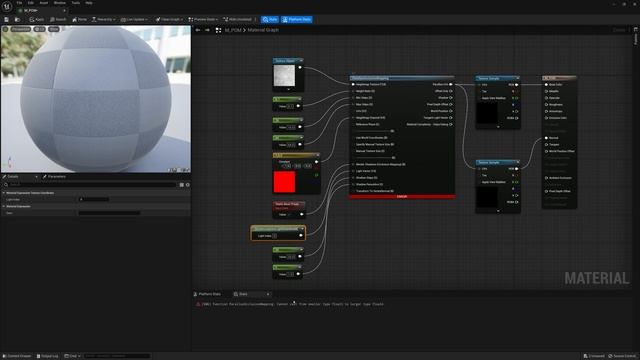640x360 pixels.
Task: Focus the Details panel search field
Action: coord(90,185)
